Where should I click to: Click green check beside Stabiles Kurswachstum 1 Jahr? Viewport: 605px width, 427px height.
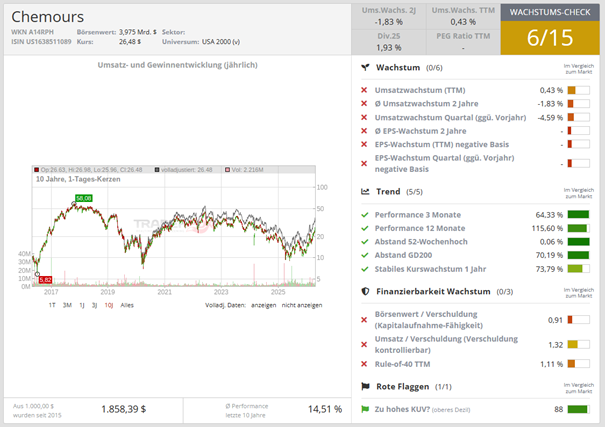click(x=365, y=269)
